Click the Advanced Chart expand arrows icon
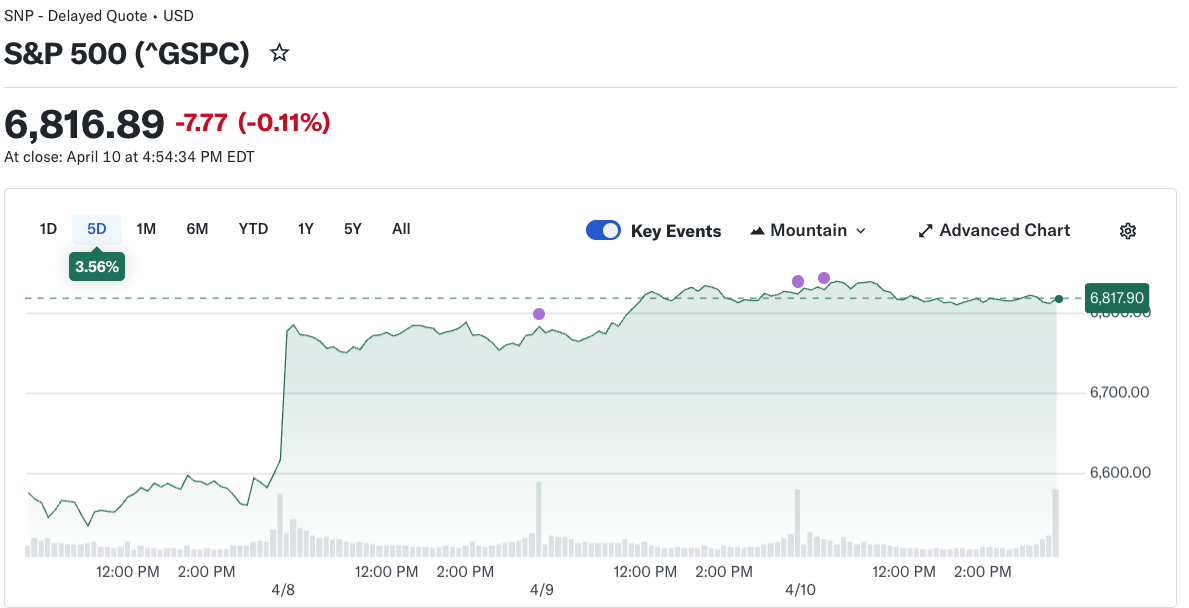This screenshot has height=608, width=1189. tap(925, 231)
